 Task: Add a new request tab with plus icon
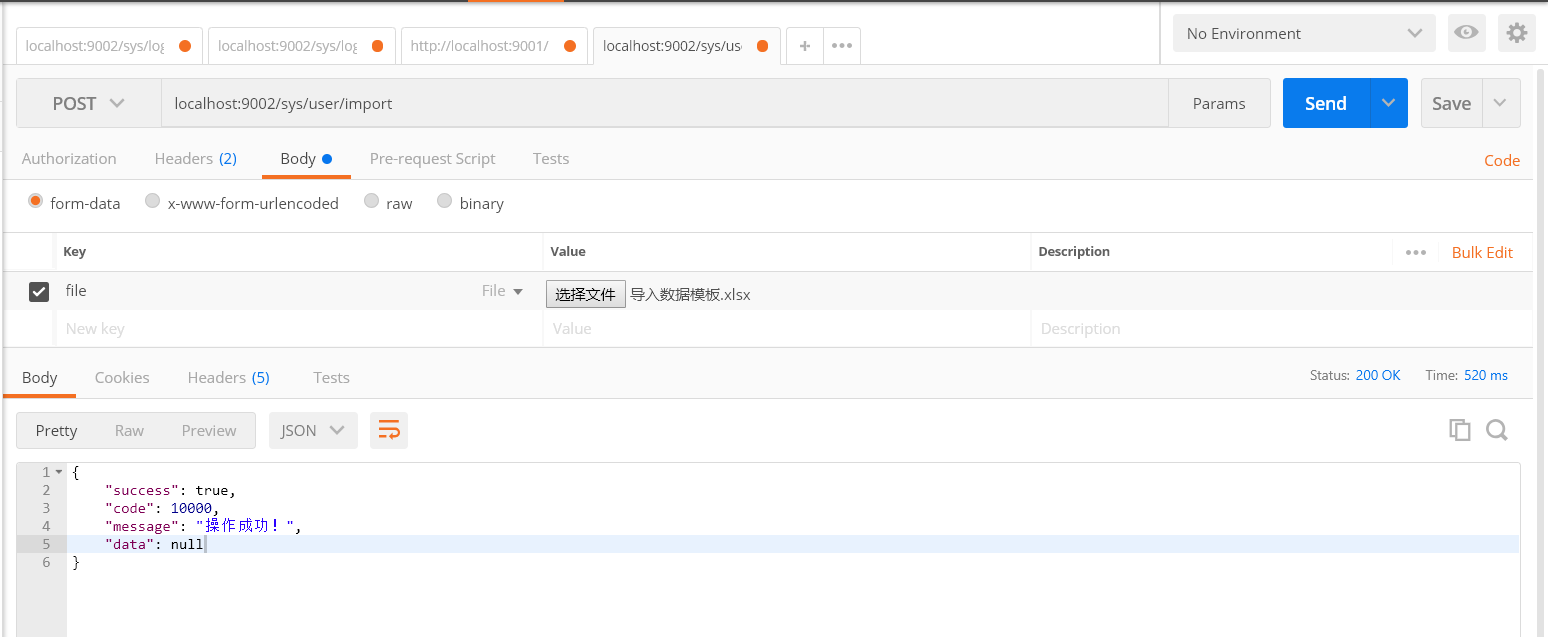804,46
